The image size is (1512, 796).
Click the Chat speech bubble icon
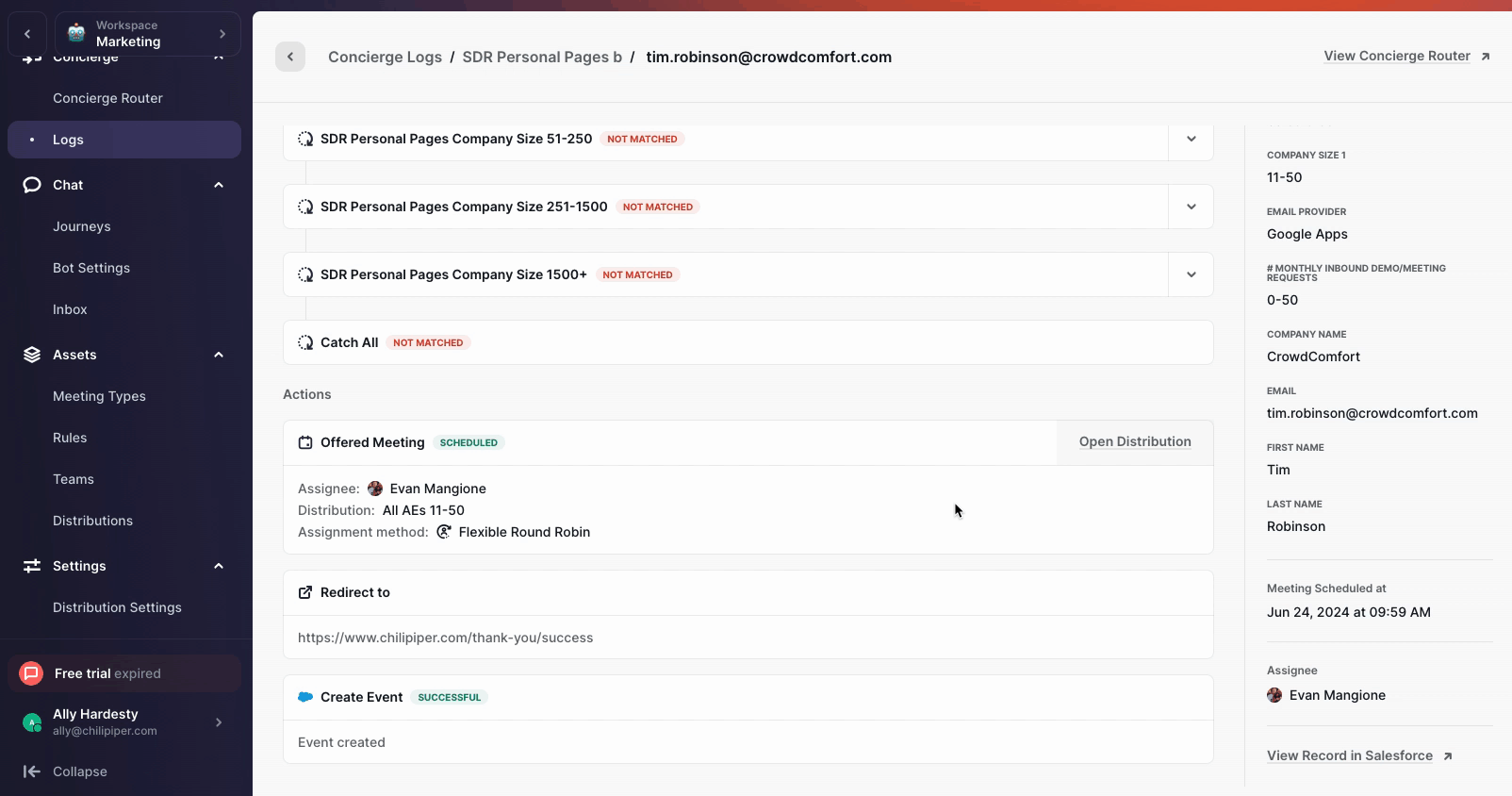tap(32, 185)
